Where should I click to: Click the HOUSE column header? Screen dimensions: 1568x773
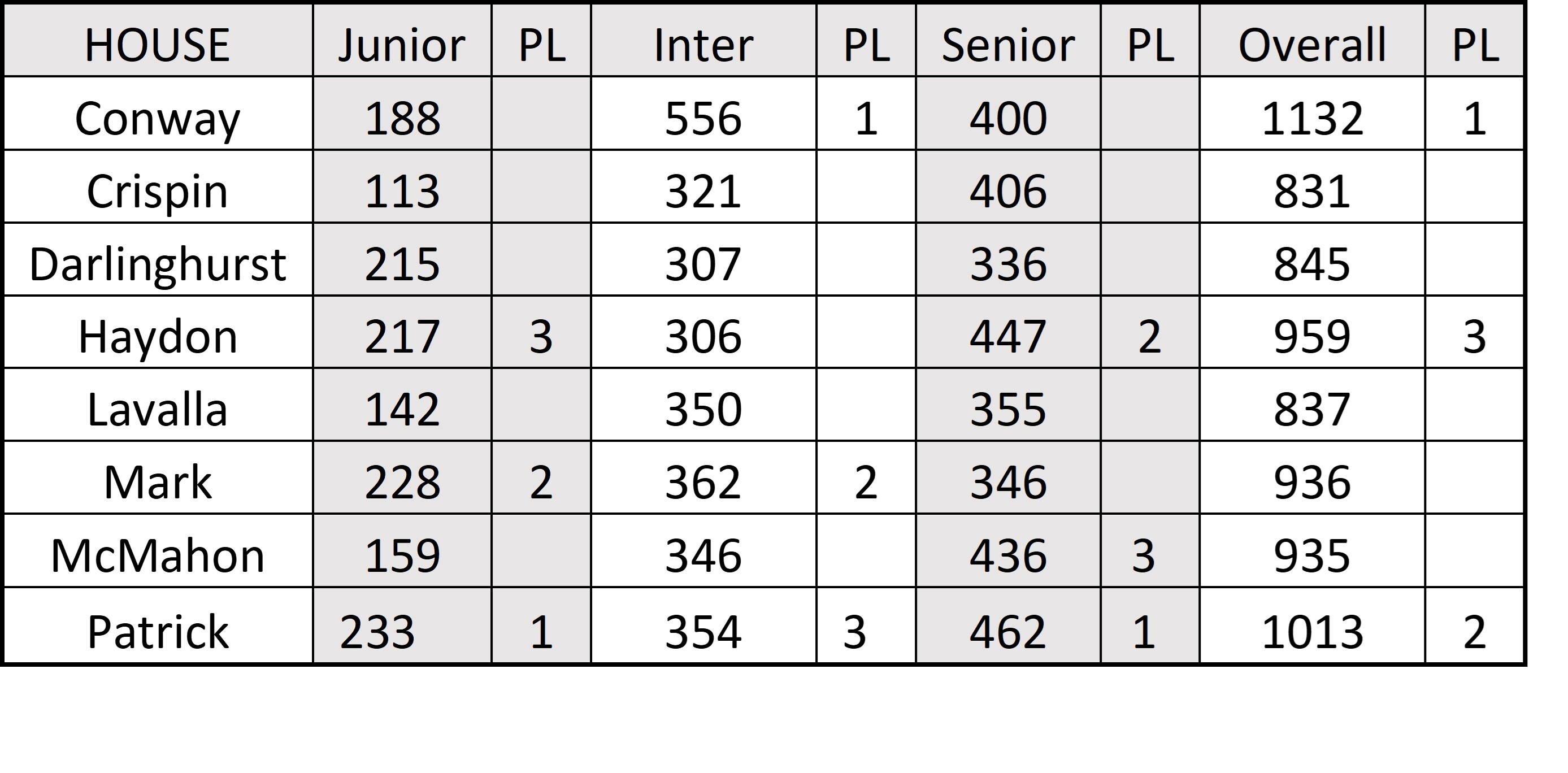click(x=157, y=45)
